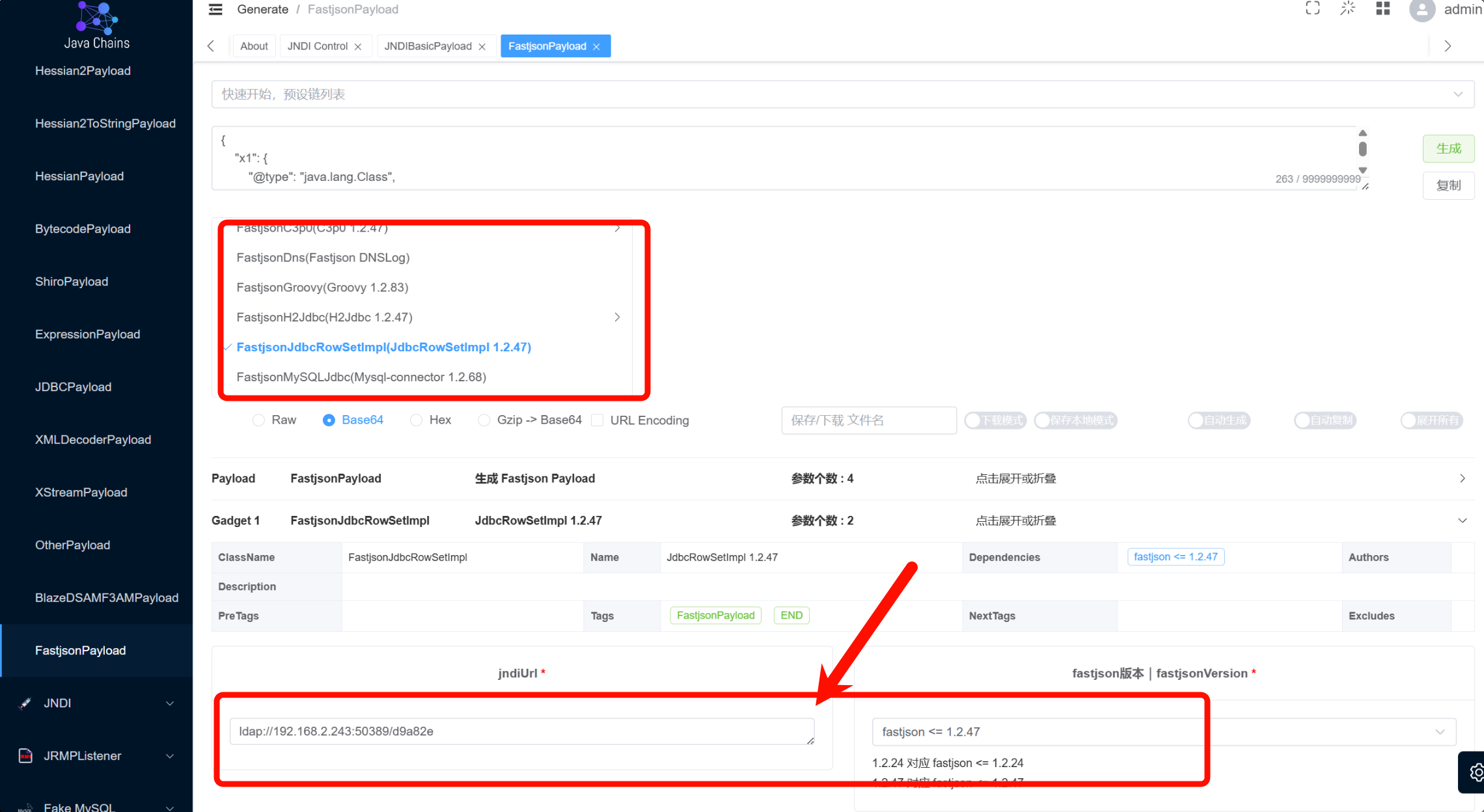Click the green 生成 button

point(1448,148)
